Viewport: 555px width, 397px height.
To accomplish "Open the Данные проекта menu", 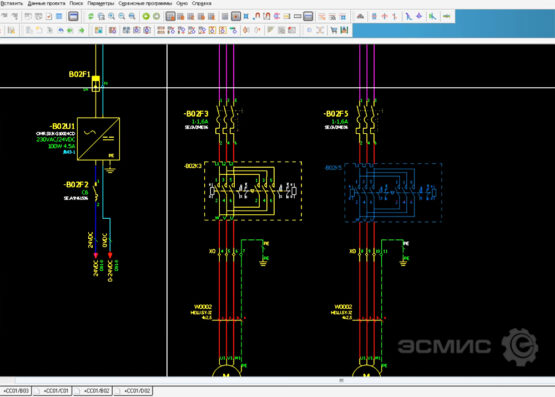I will click(46, 3).
